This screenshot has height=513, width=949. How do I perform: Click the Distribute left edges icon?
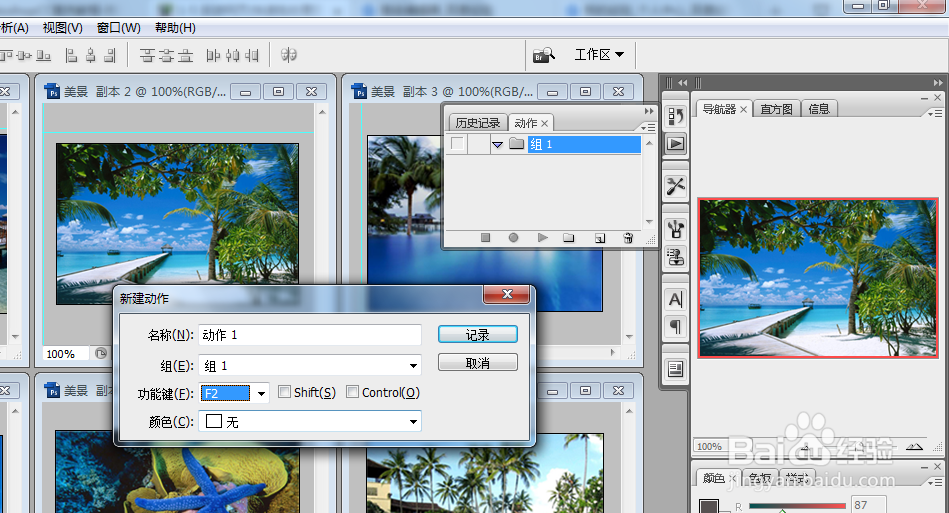pos(213,56)
